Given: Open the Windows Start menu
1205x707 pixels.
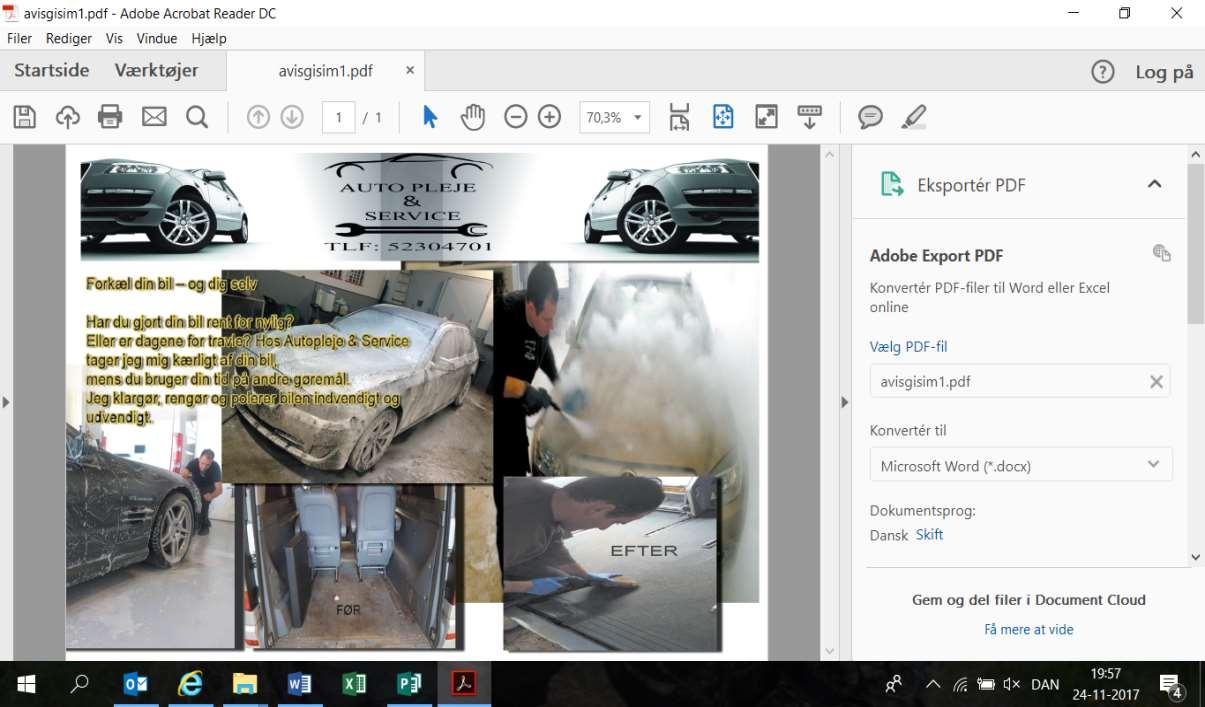Looking at the screenshot, I should pos(27,684).
